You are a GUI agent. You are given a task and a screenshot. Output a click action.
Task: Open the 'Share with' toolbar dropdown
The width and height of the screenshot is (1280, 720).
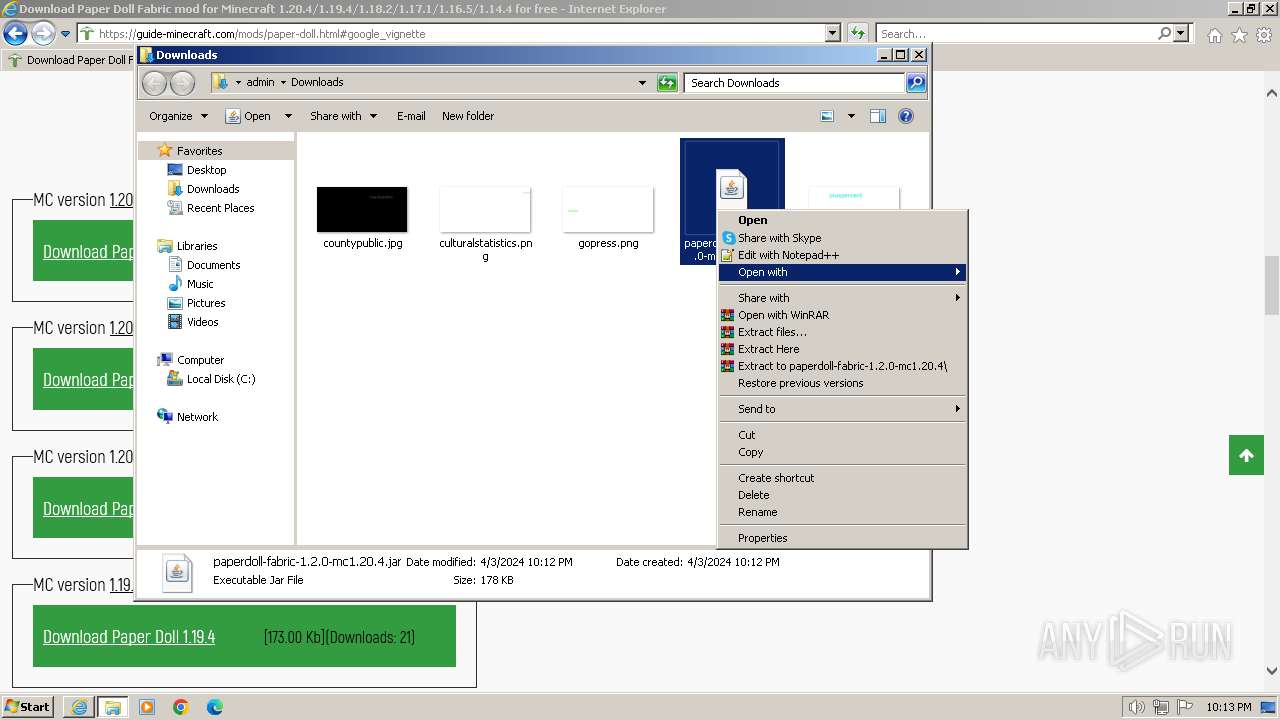(343, 116)
